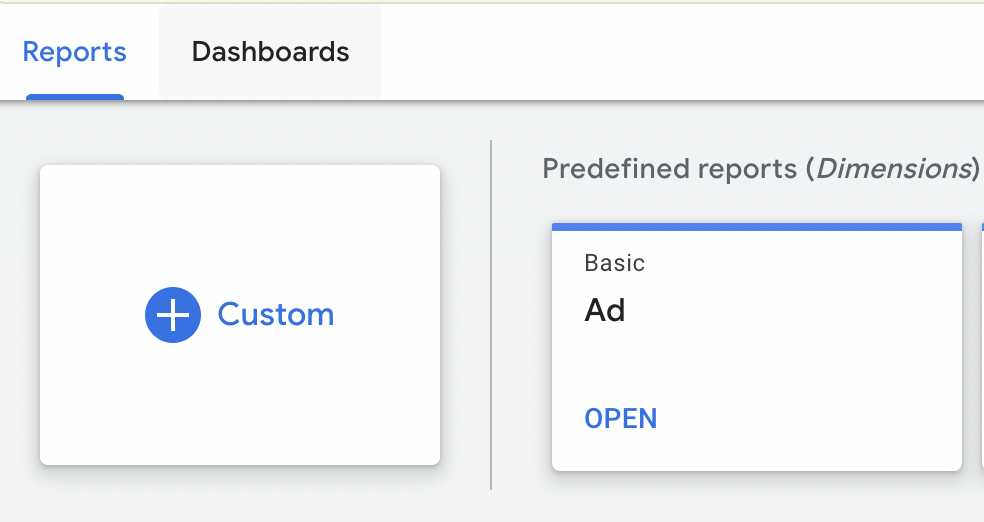This screenshot has width=984, height=522.
Task: Select the Reports tab
Action: point(75,52)
